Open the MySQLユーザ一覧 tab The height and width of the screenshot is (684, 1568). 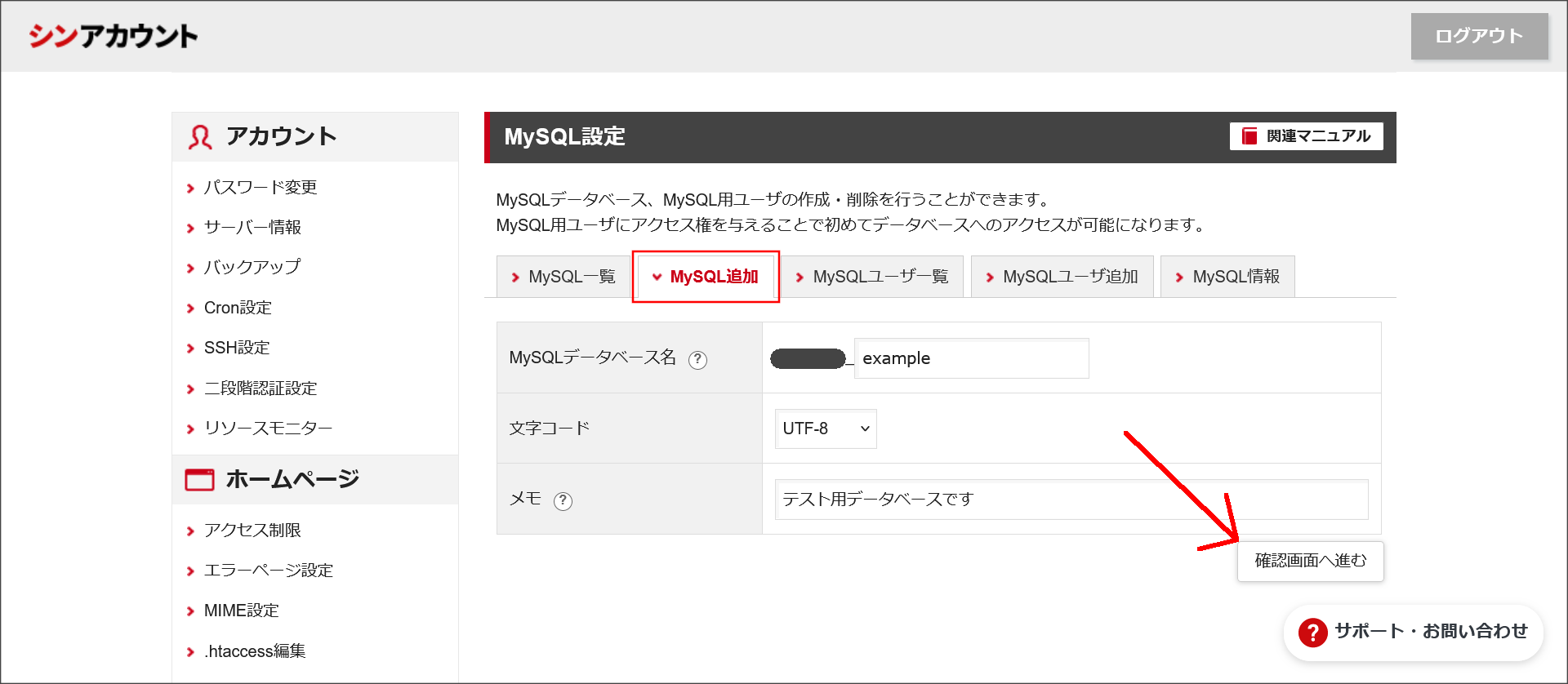[x=872, y=277]
